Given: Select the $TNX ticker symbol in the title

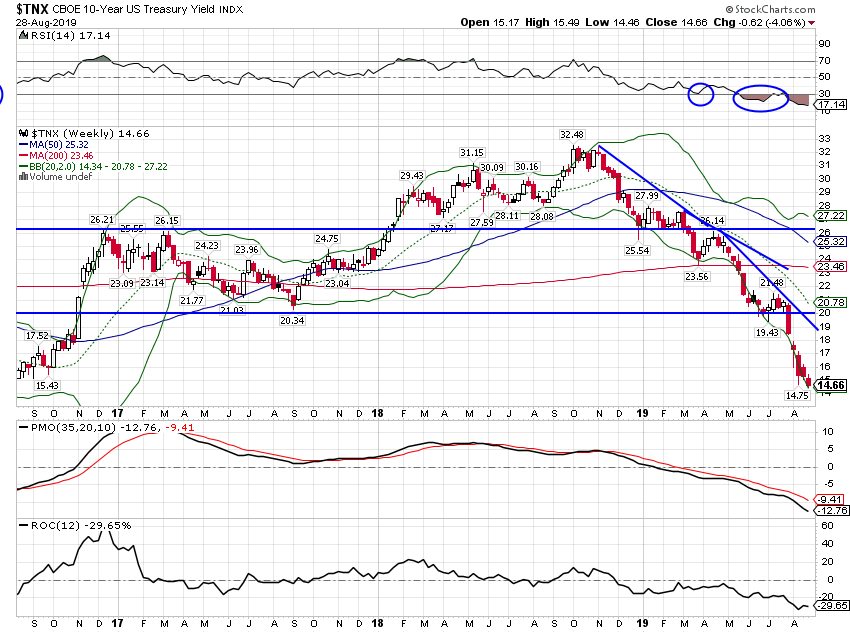Looking at the screenshot, I should point(33,9).
